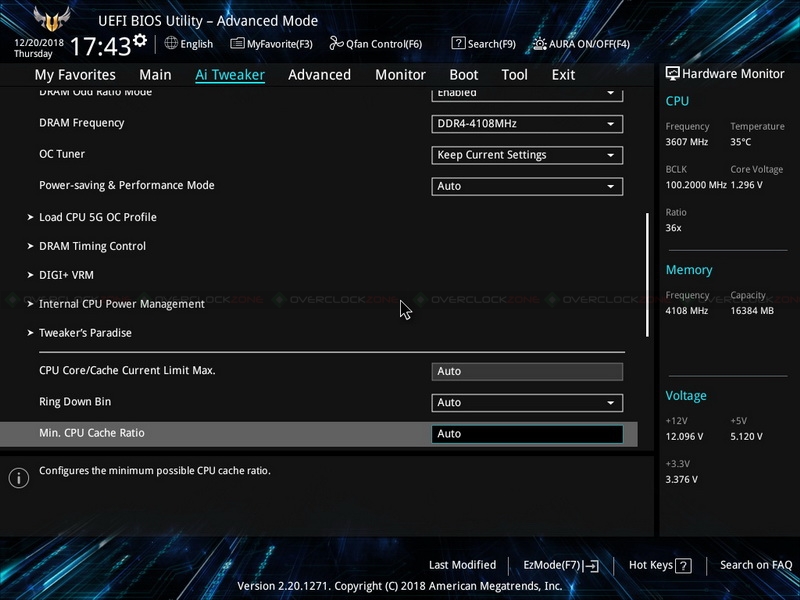Switch to the Main tab

coord(155,75)
